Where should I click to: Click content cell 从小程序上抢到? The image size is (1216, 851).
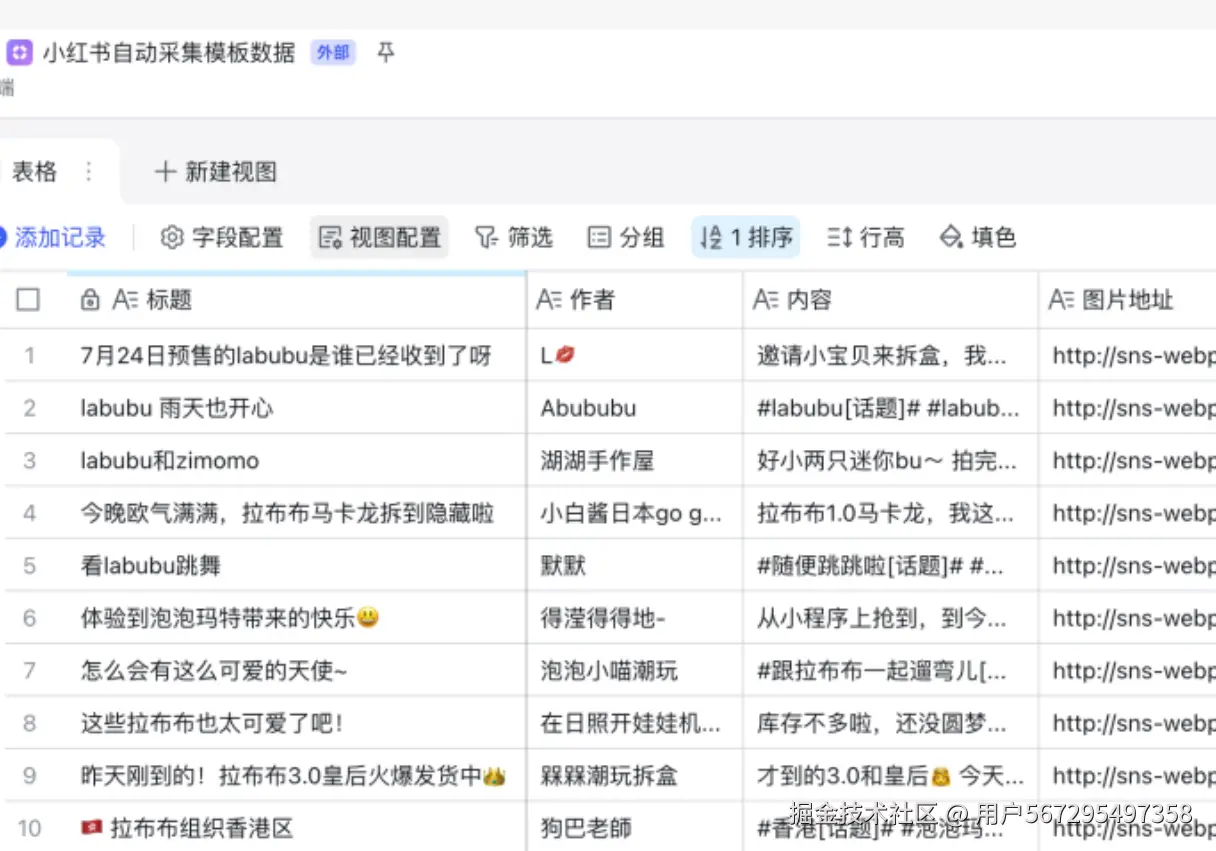pyautogui.click(x=890, y=618)
